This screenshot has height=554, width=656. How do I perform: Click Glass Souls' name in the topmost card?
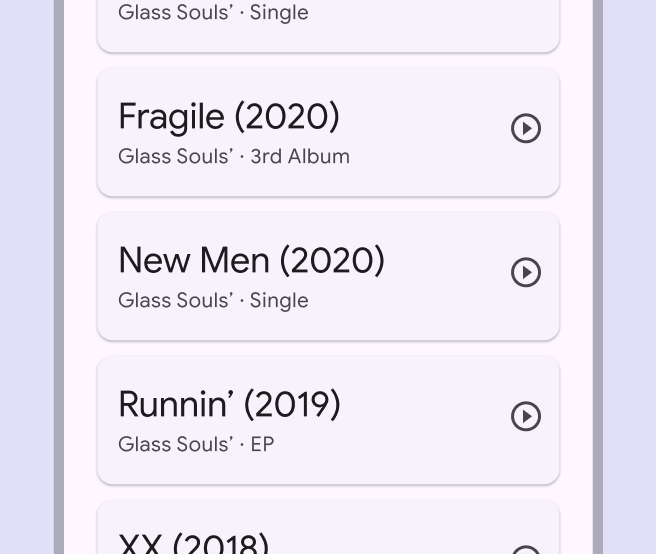point(175,13)
